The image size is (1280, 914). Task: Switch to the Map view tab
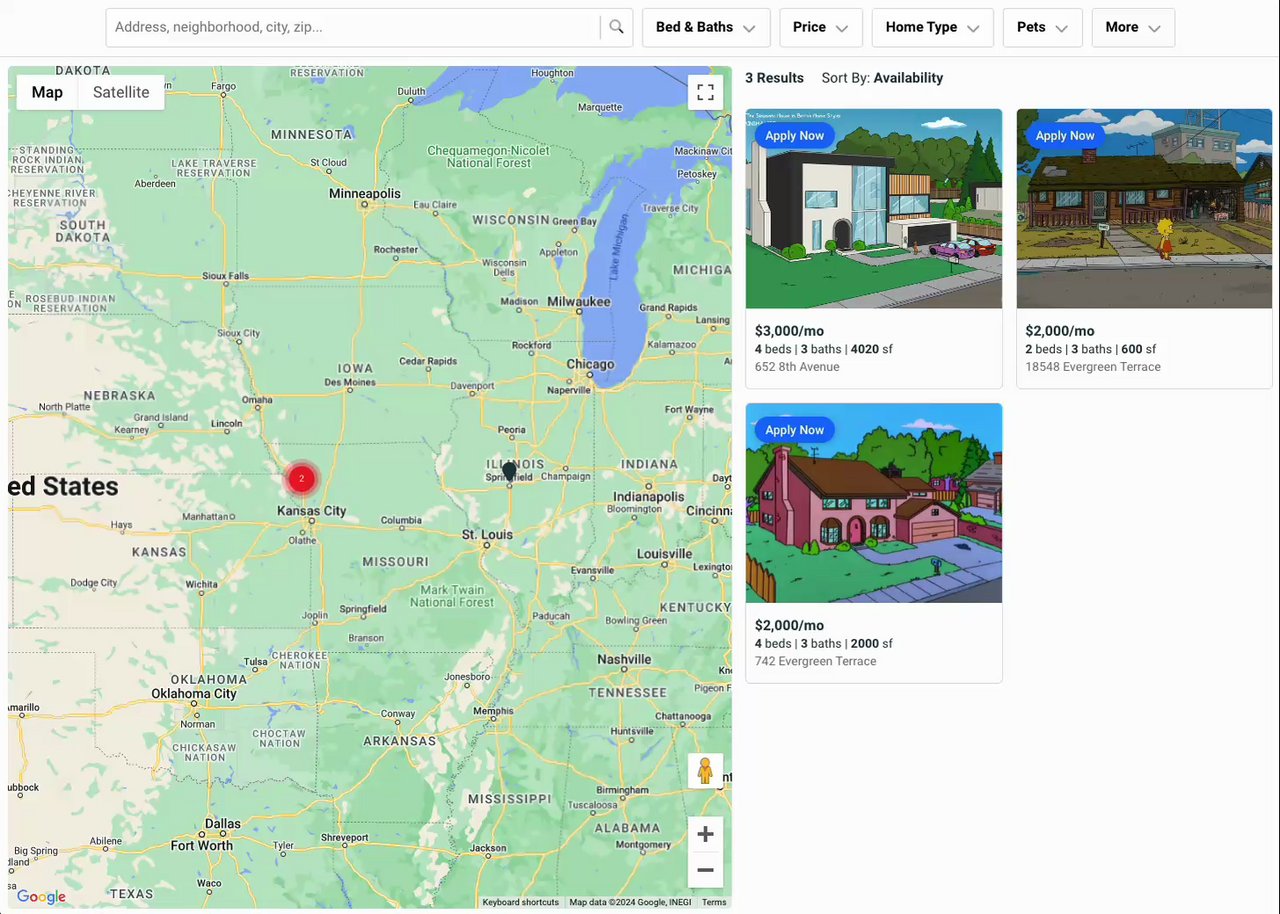47,92
